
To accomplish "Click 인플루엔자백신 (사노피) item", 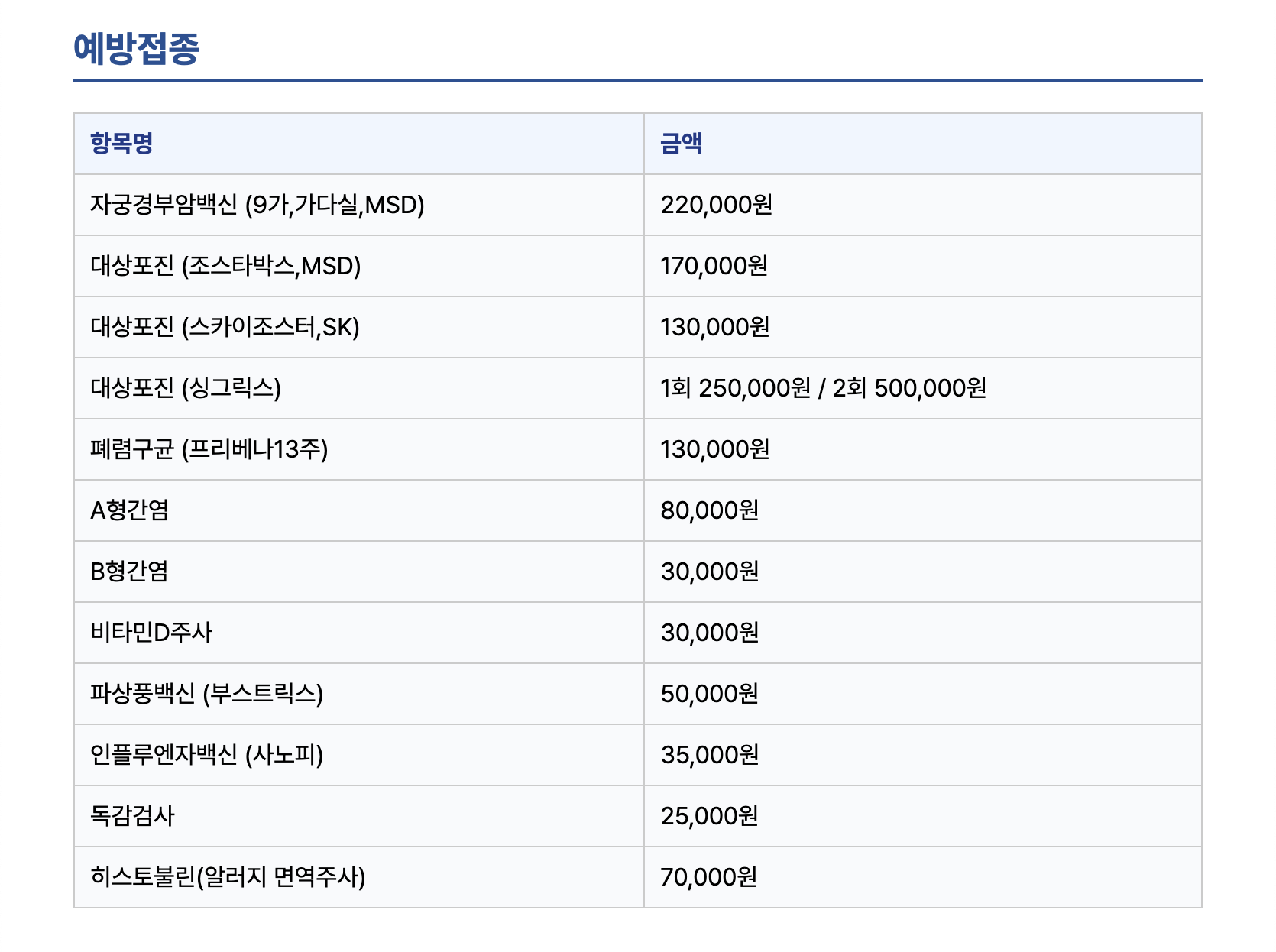I will pos(206,755).
